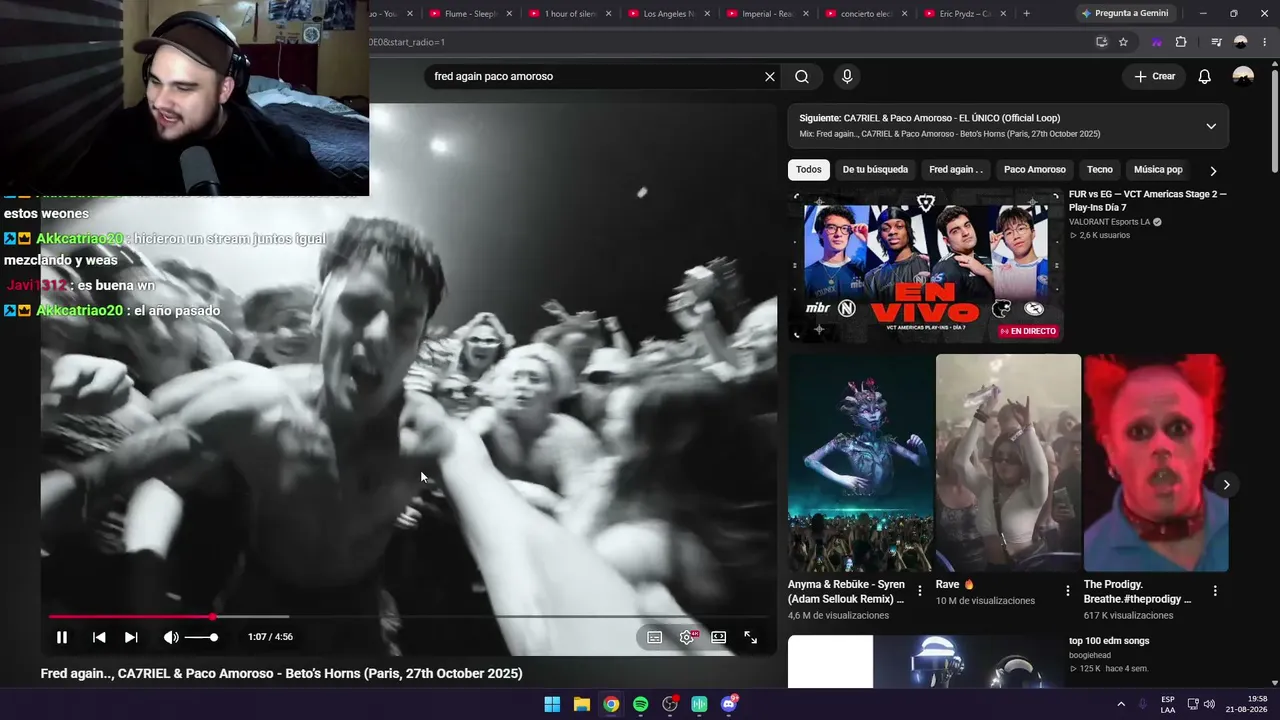The height and width of the screenshot is (720, 1280).
Task: Open Spotify from the taskbar
Action: coord(641,704)
